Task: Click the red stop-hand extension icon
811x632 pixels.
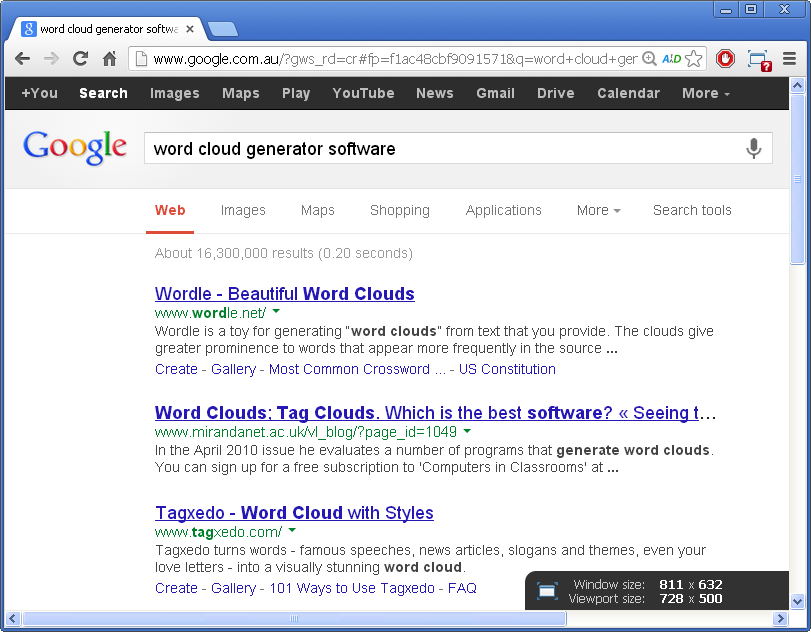Action: point(726,59)
